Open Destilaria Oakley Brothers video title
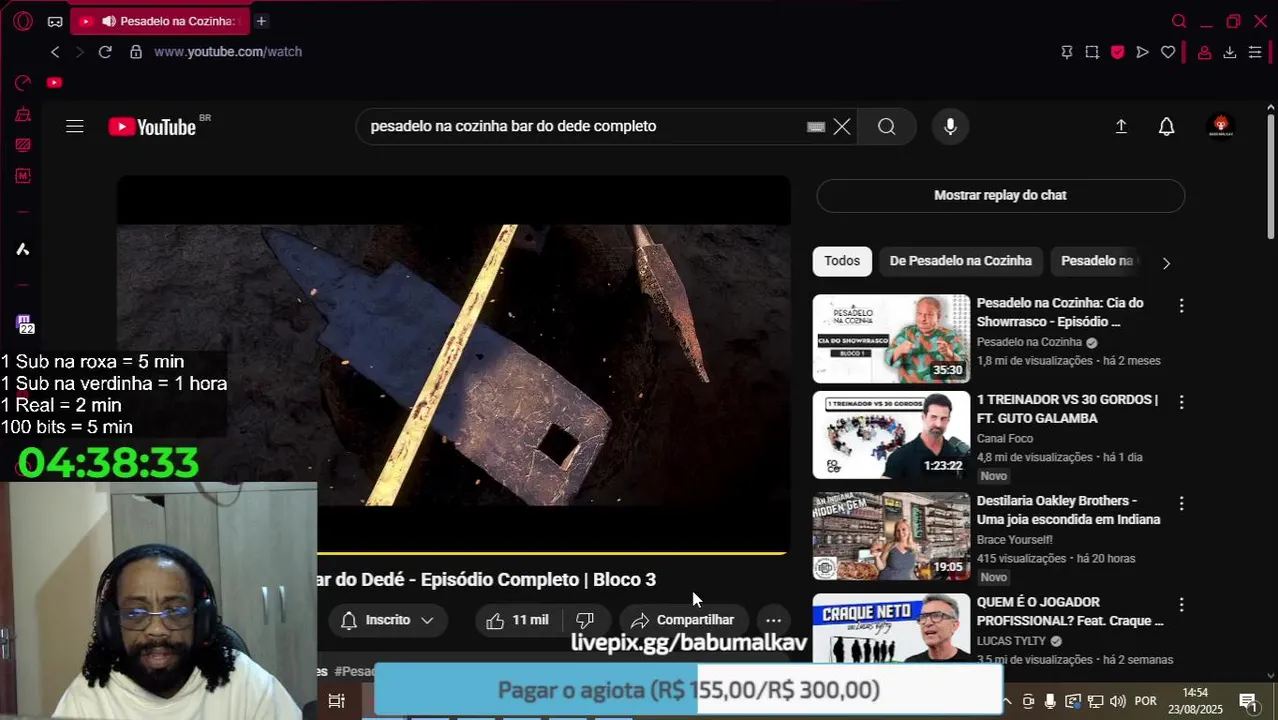 (x=1068, y=510)
